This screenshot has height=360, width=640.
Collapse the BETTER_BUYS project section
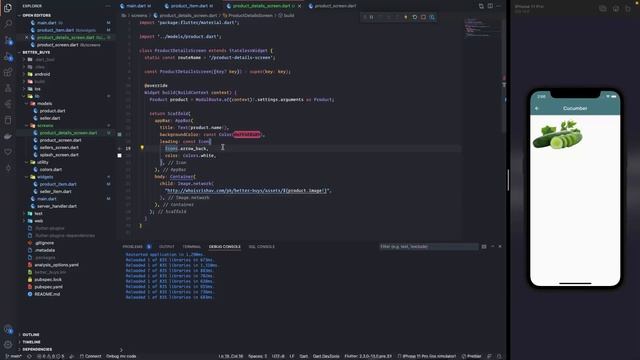coord(35,52)
